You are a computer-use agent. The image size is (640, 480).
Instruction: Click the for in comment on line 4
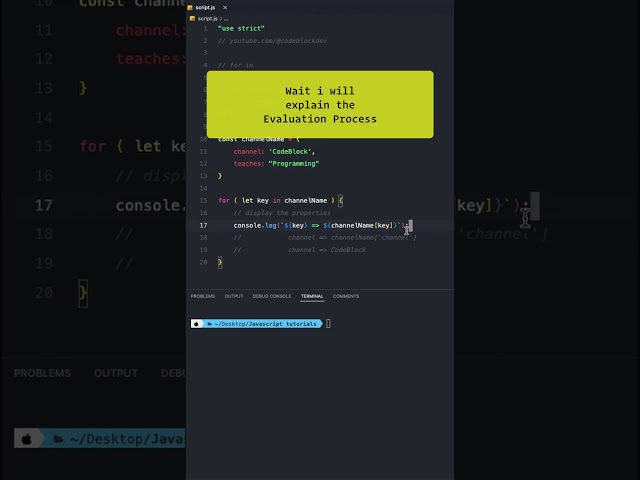click(x=236, y=65)
